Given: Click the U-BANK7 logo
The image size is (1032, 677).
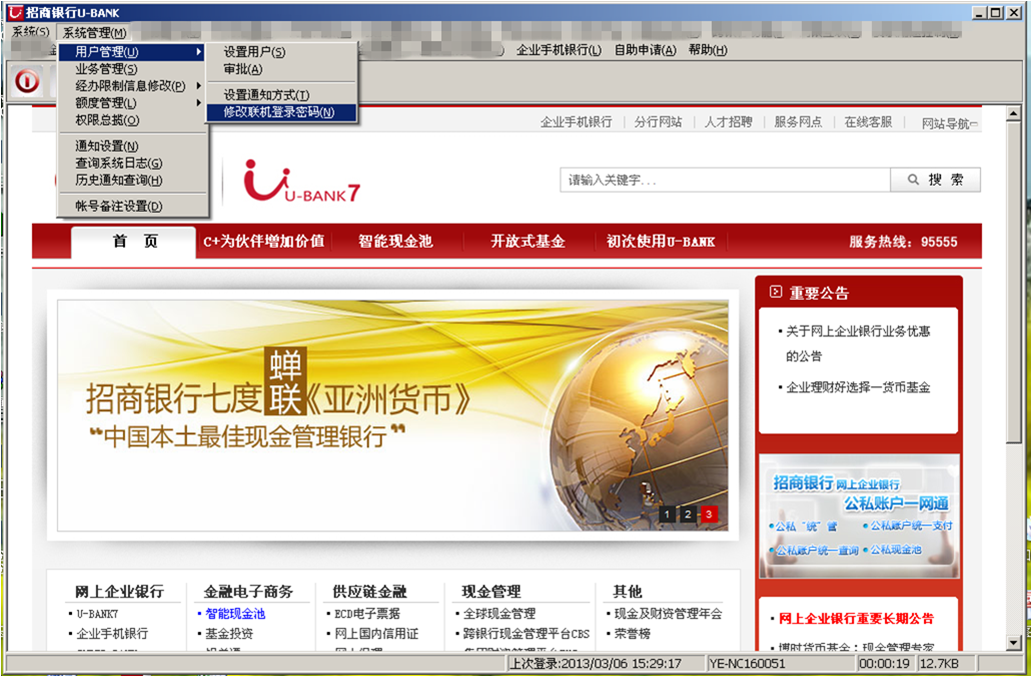Looking at the screenshot, I should pyautogui.click(x=301, y=180).
